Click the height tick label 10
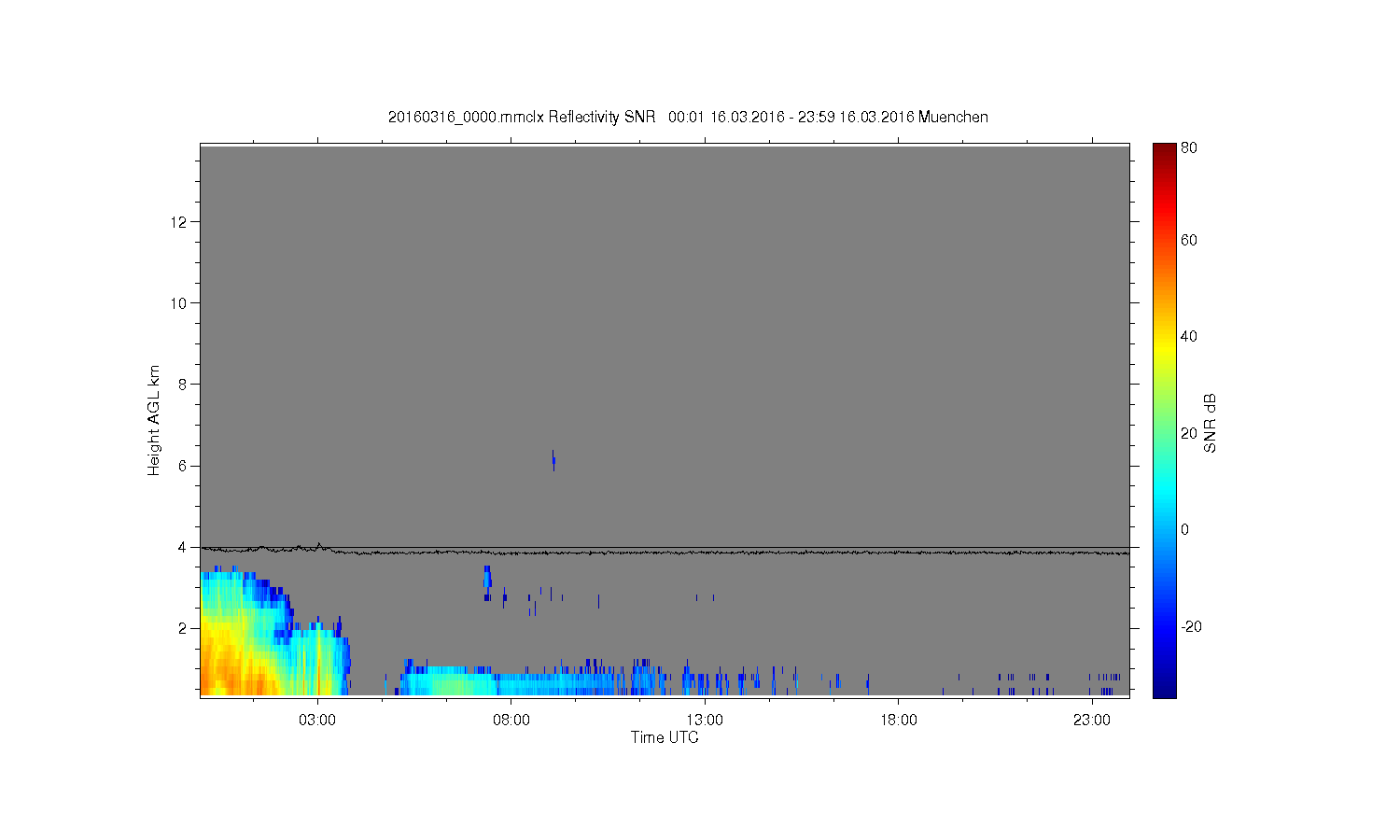Viewport: 1400px width, 840px height. click(x=180, y=302)
